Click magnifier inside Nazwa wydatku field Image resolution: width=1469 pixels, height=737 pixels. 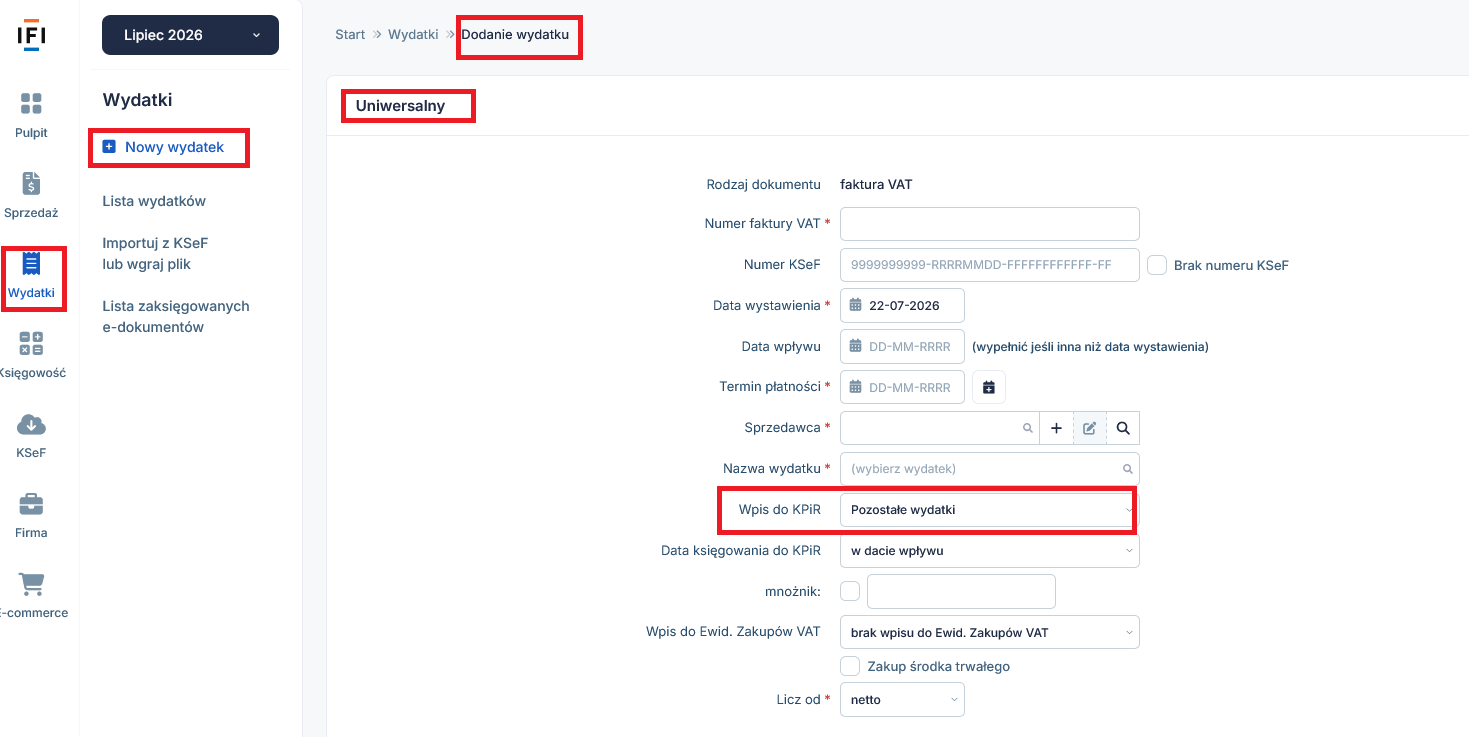point(1128,469)
